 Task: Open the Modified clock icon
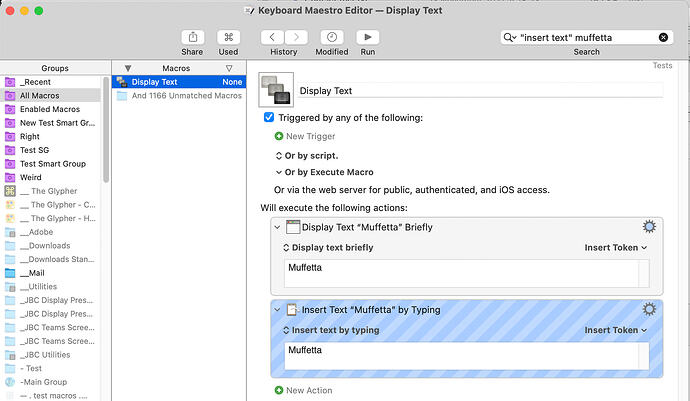coord(331,37)
